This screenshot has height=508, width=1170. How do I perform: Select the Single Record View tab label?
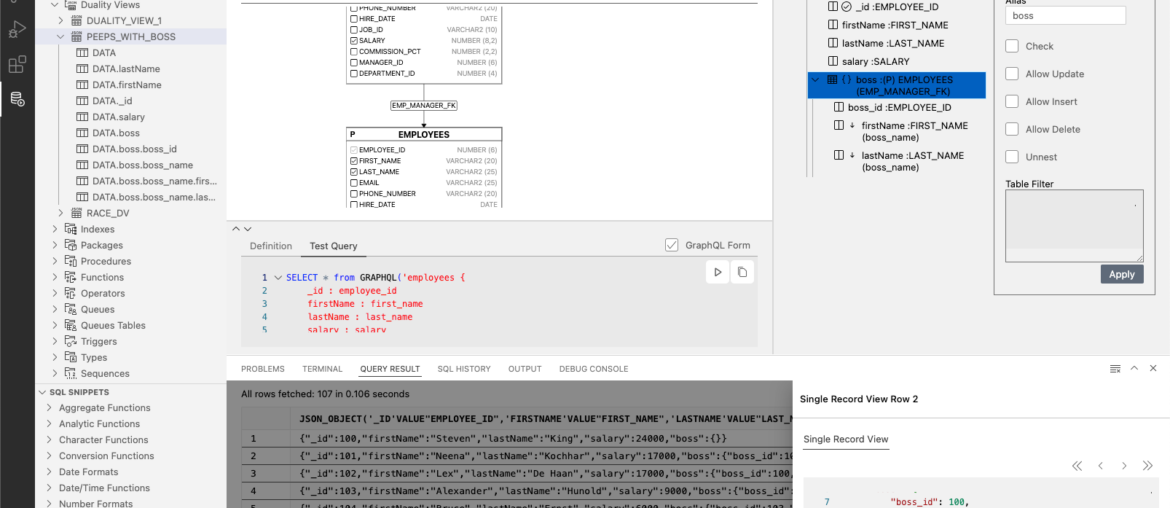click(x=845, y=439)
